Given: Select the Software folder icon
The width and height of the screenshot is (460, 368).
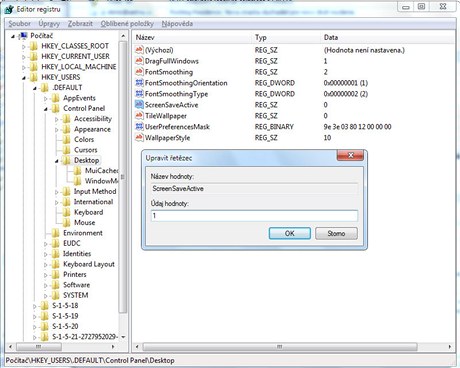Looking at the screenshot, I should [56, 285].
